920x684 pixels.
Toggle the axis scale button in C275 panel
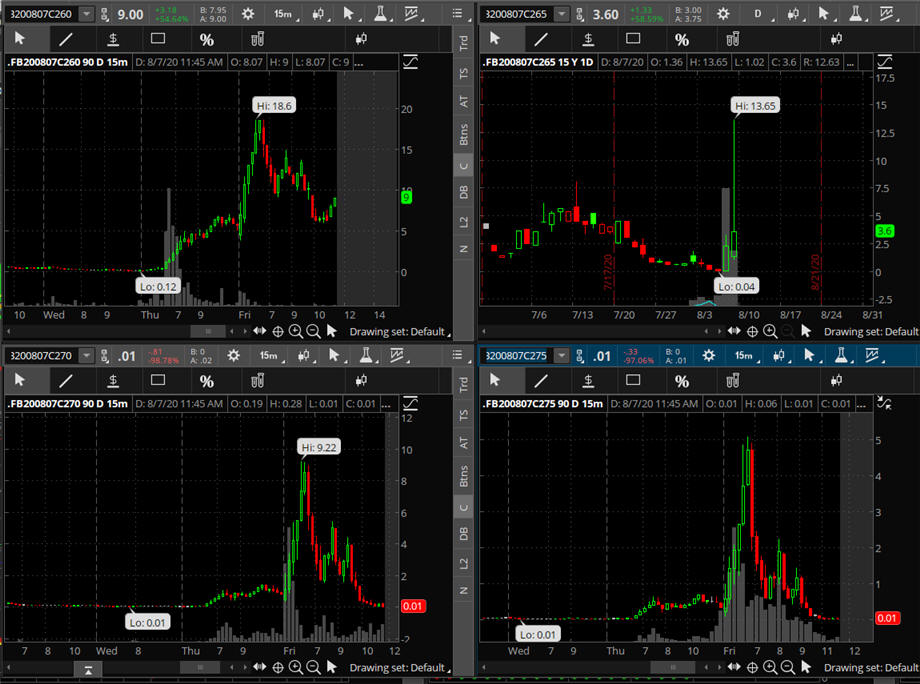[x=884, y=403]
